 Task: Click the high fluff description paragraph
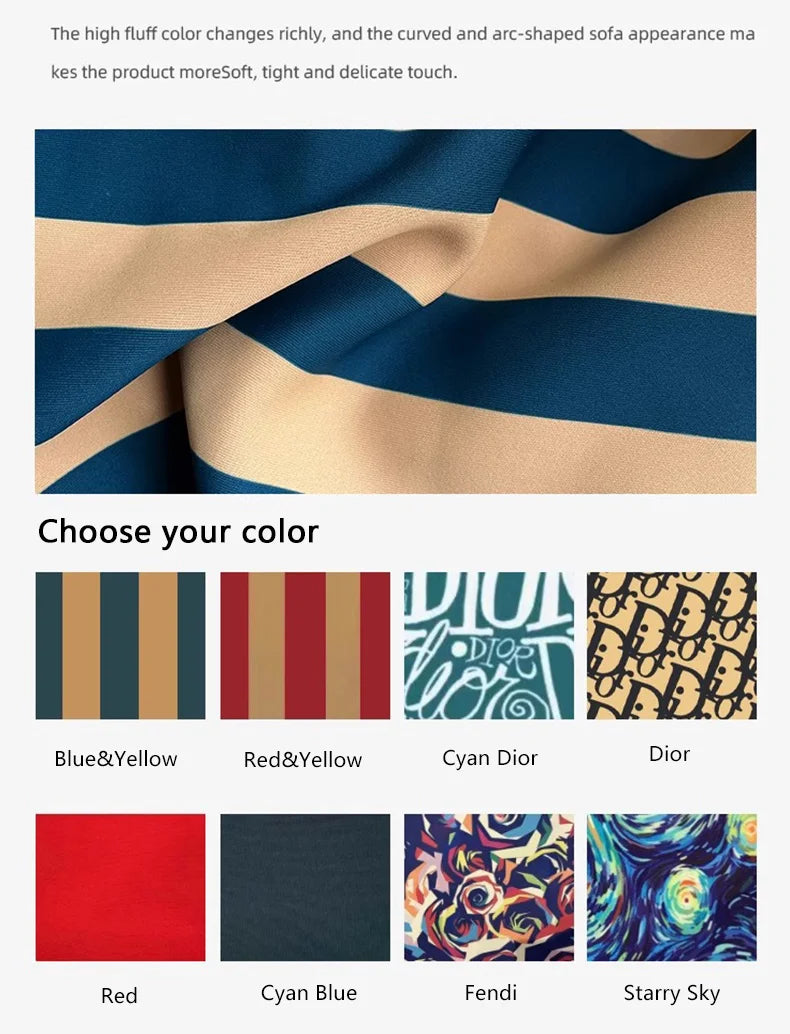tap(403, 53)
